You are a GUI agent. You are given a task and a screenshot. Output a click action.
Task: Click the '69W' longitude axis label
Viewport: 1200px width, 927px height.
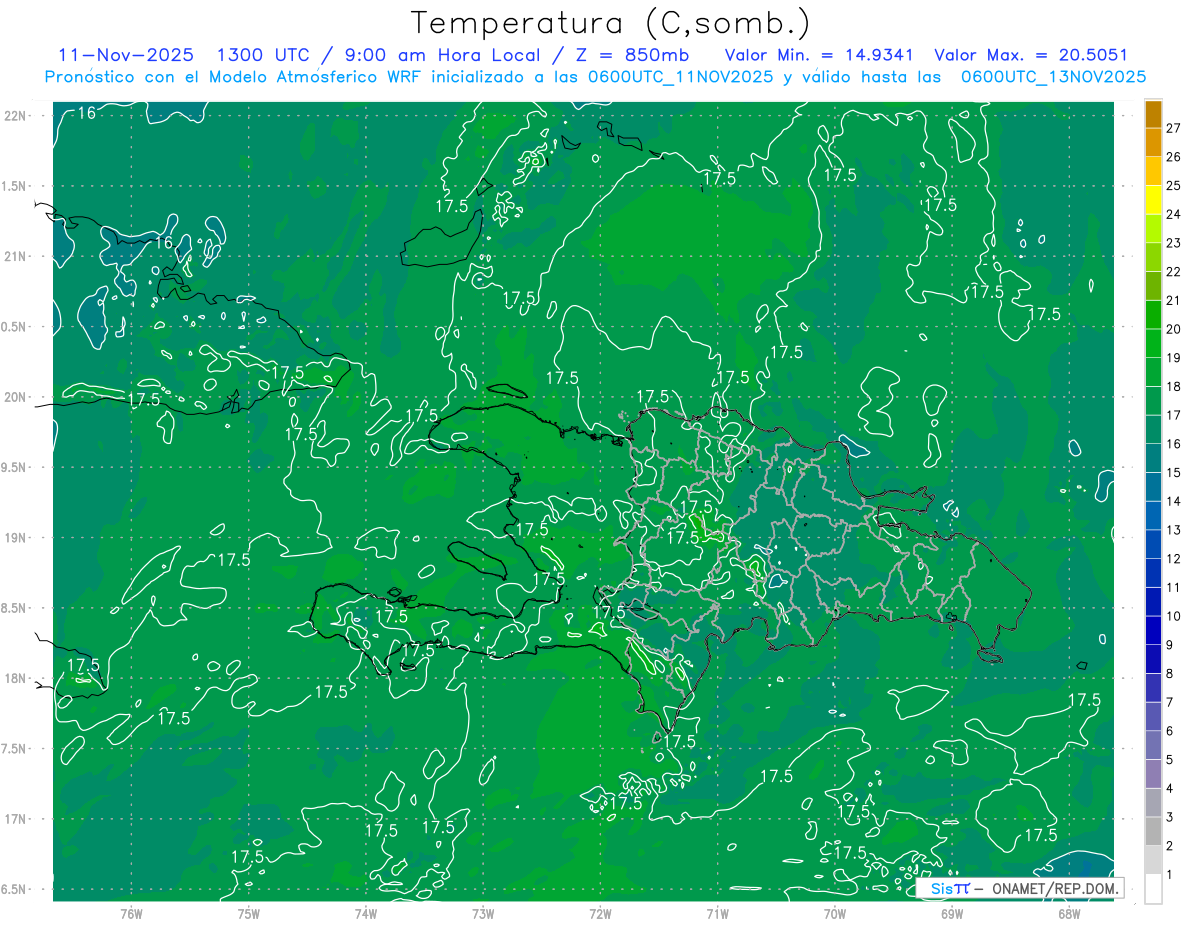[952, 913]
